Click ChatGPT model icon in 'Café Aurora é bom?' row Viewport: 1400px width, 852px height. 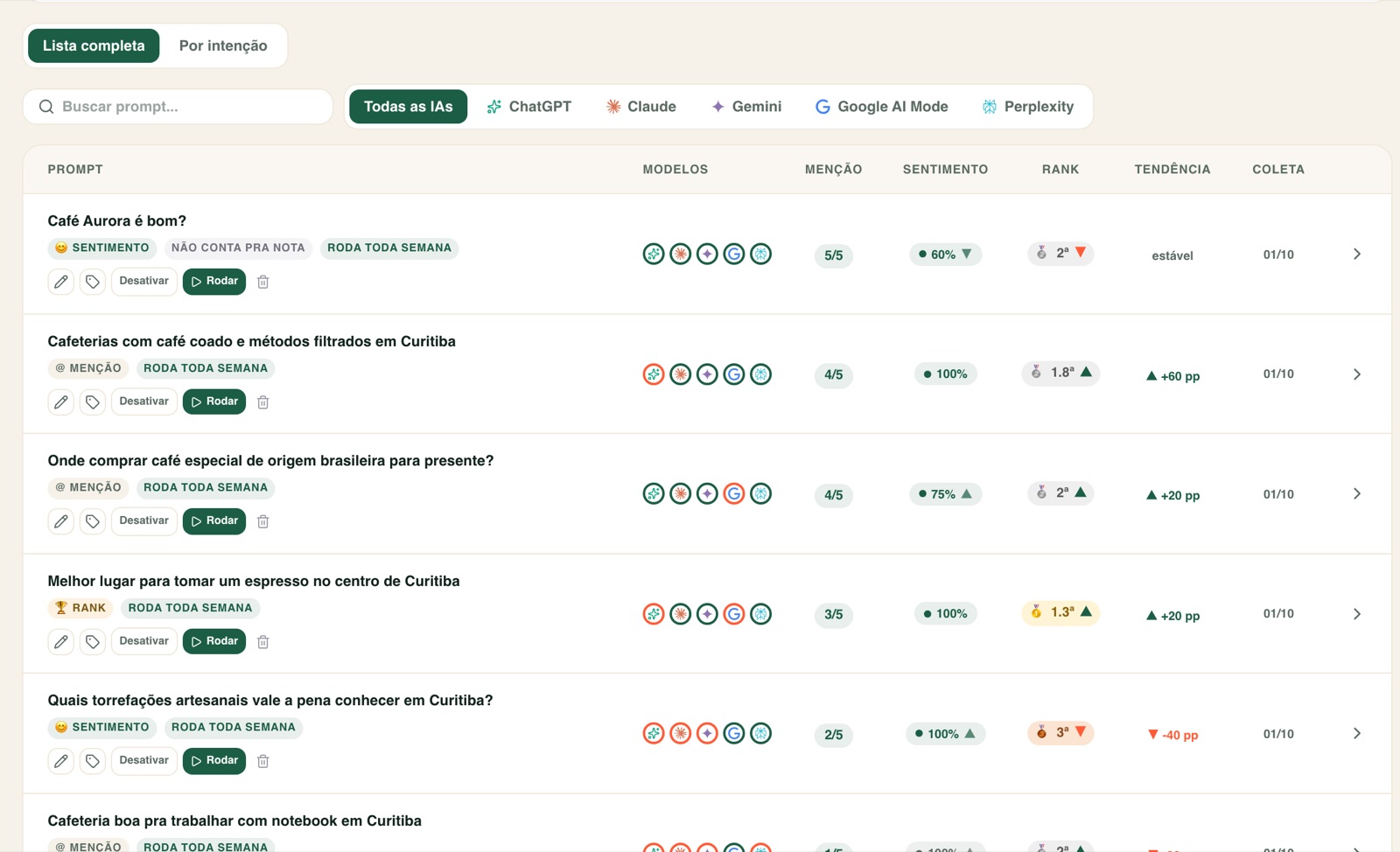pos(654,254)
